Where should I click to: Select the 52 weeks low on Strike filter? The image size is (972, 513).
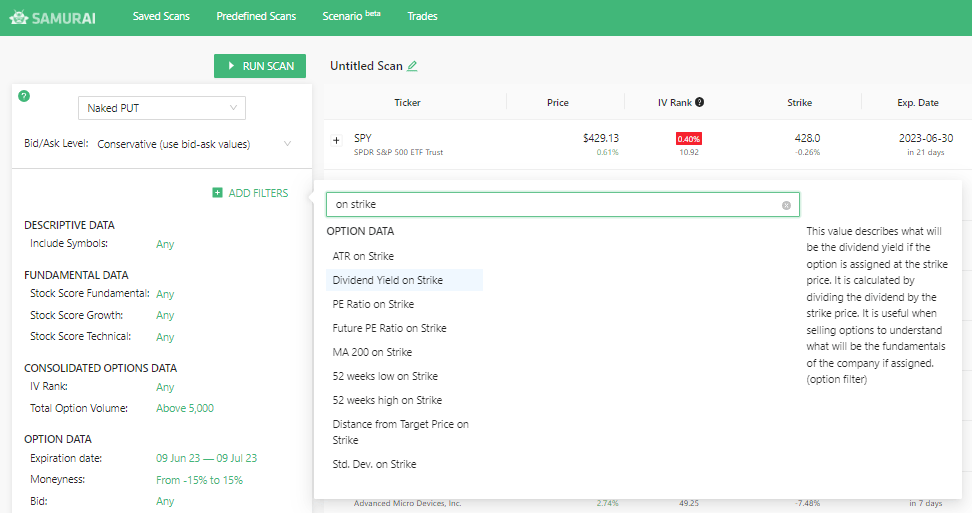[385, 376]
